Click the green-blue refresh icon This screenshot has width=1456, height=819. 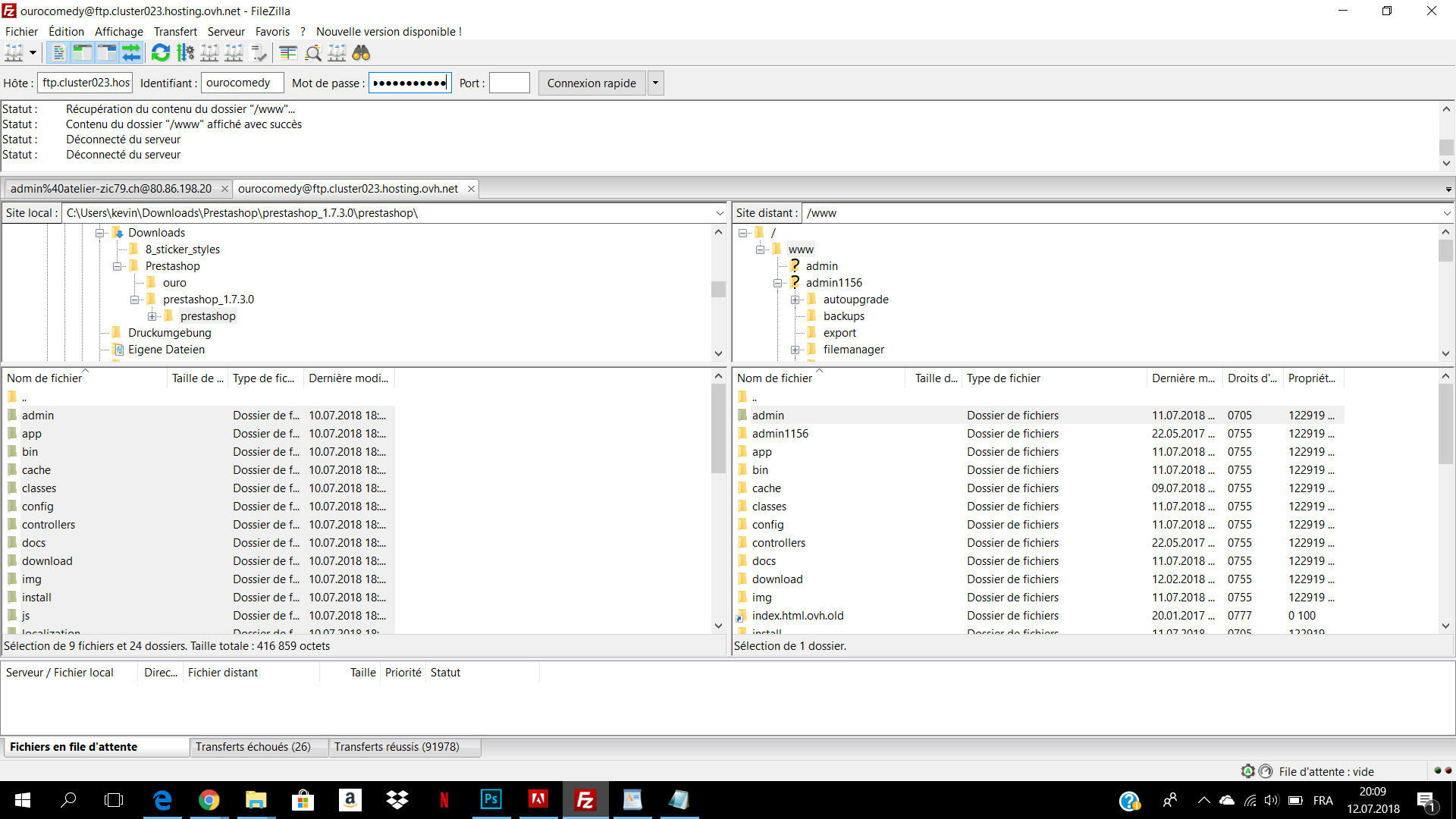161,53
